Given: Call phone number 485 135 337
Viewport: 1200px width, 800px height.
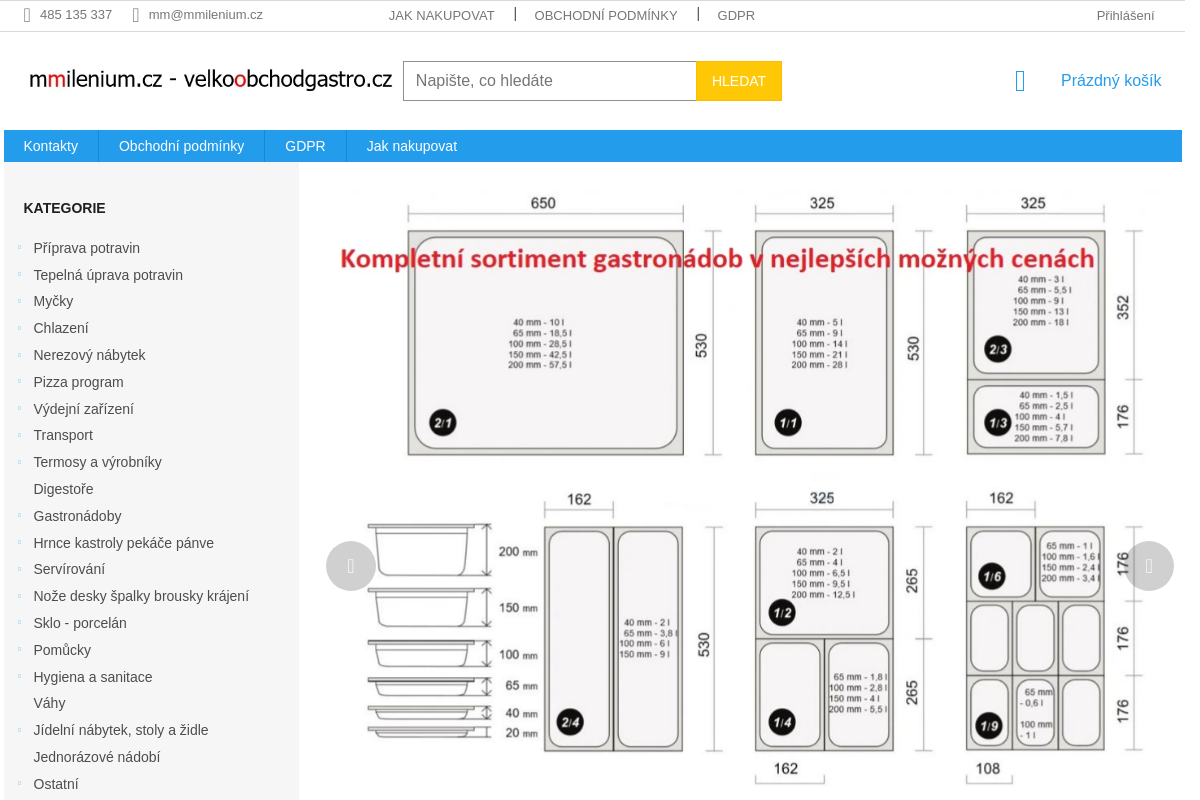Looking at the screenshot, I should (76, 15).
